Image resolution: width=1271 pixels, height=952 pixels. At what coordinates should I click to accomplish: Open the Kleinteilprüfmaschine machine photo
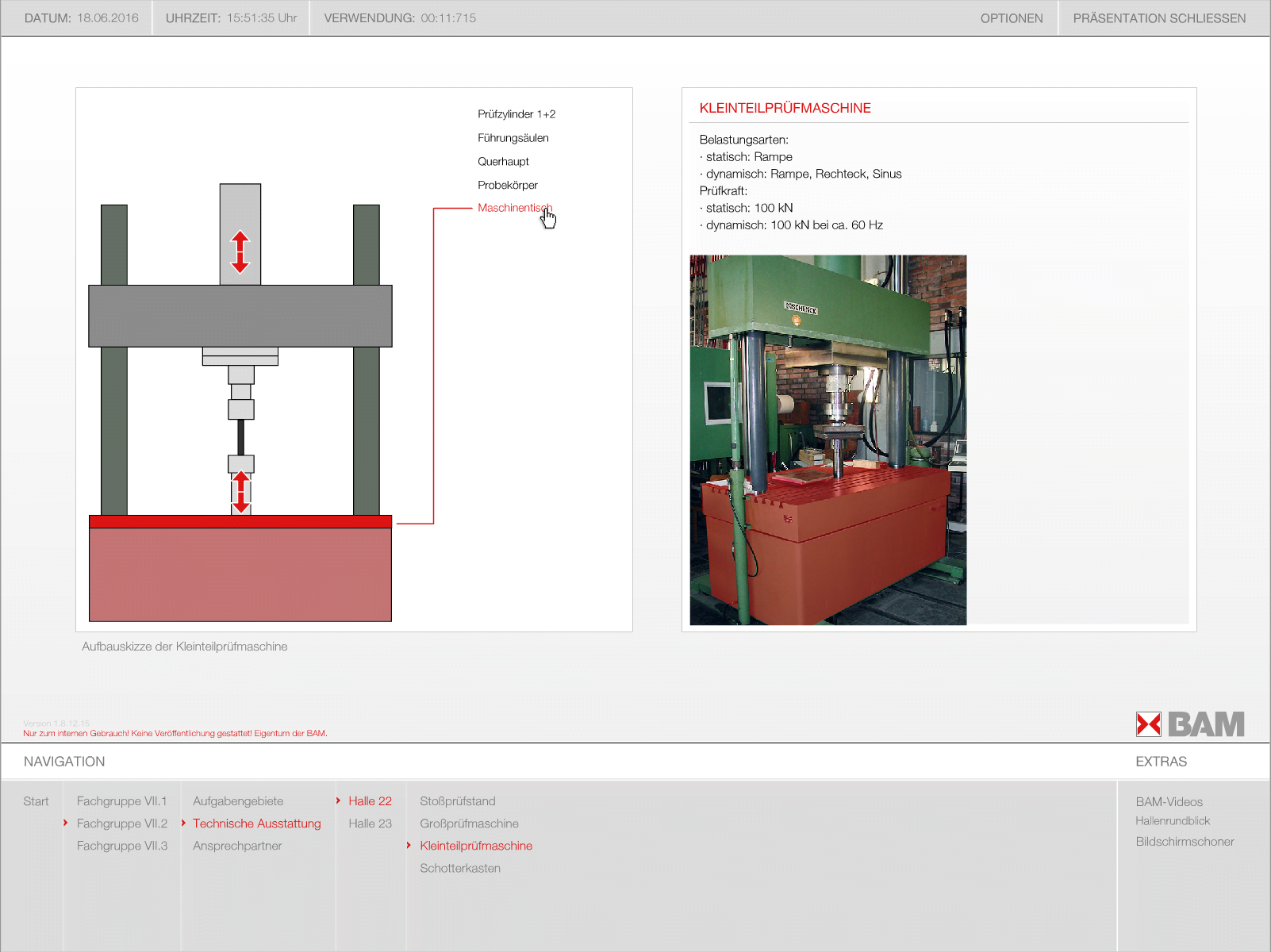pos(827,440)
